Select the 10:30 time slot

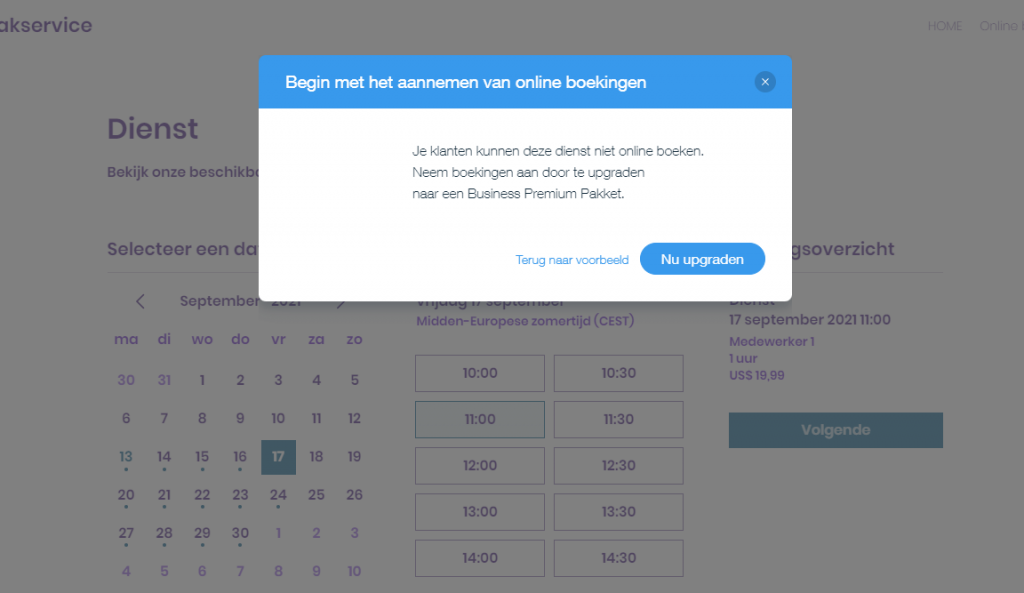pos(618,373)
